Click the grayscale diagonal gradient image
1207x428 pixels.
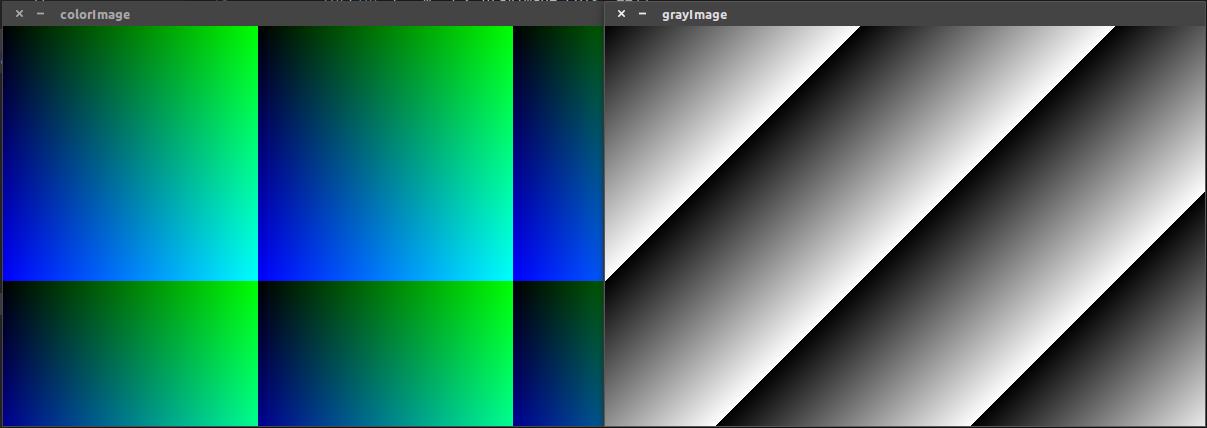[905, 226]
